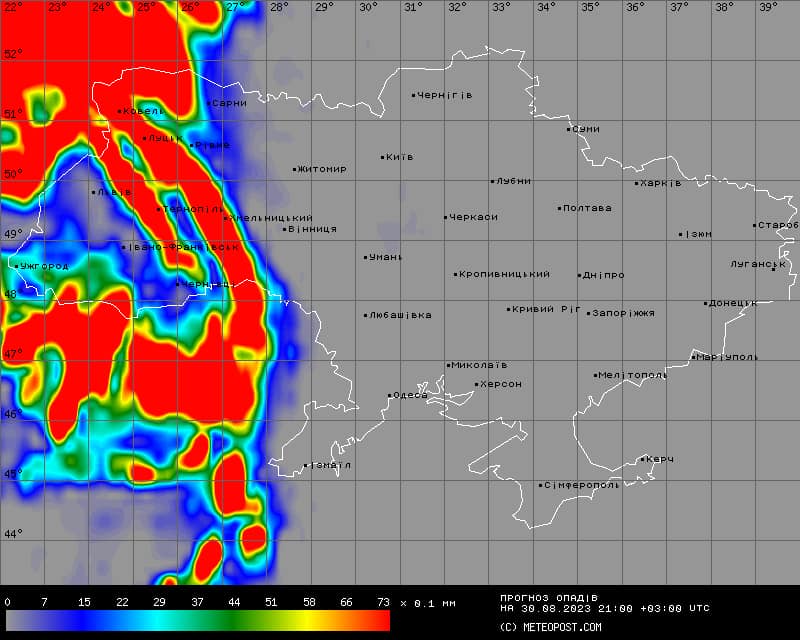
Task: Click the ПРОГНОЗ ОПАДІВ forecast title
Action: coord(549,598)
